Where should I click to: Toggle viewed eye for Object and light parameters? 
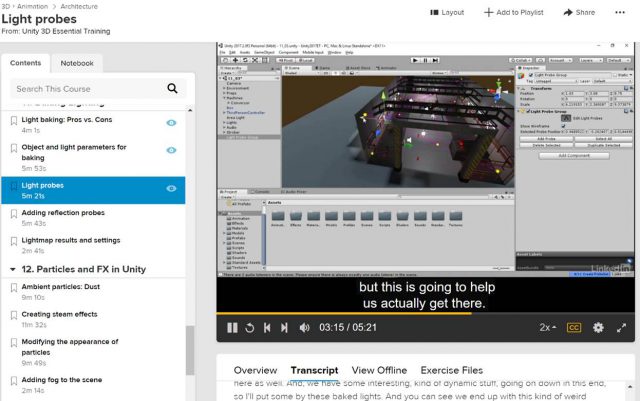coord(171,150)
